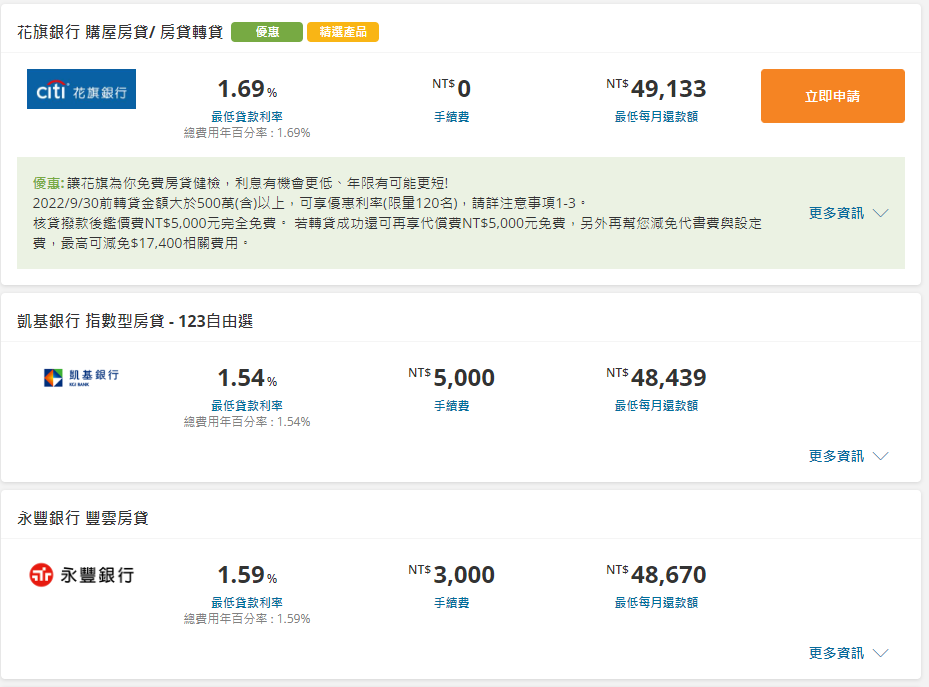
Task: Click the NT$49,133 monthly payment
Action: pyautogui.click(x=656, y=89)
